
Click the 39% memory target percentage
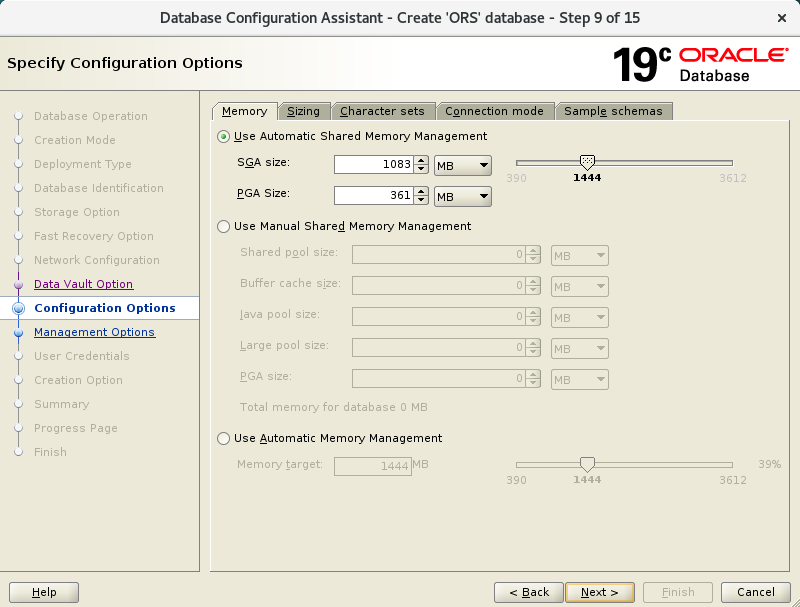(x=769, y=464)
